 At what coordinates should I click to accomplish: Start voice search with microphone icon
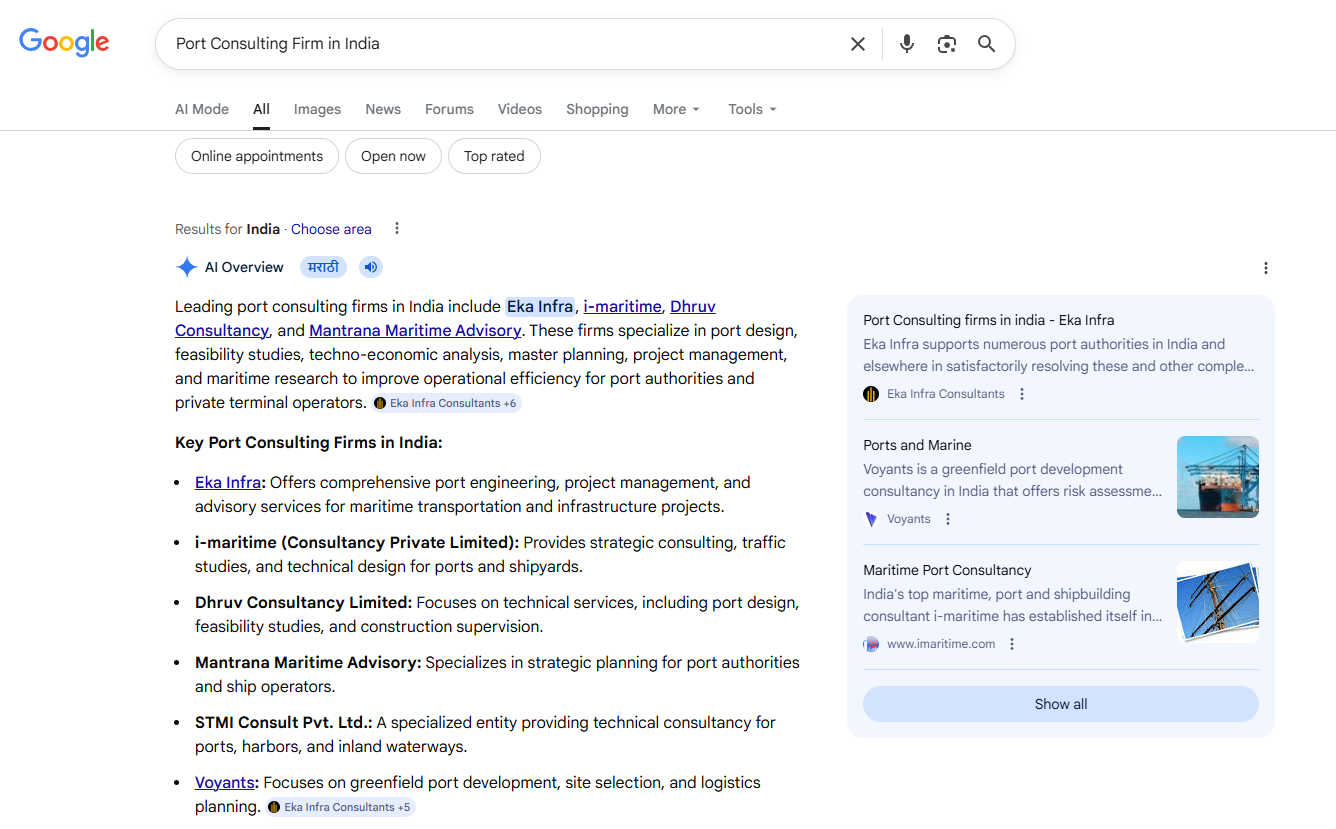[x=907, y=44]
